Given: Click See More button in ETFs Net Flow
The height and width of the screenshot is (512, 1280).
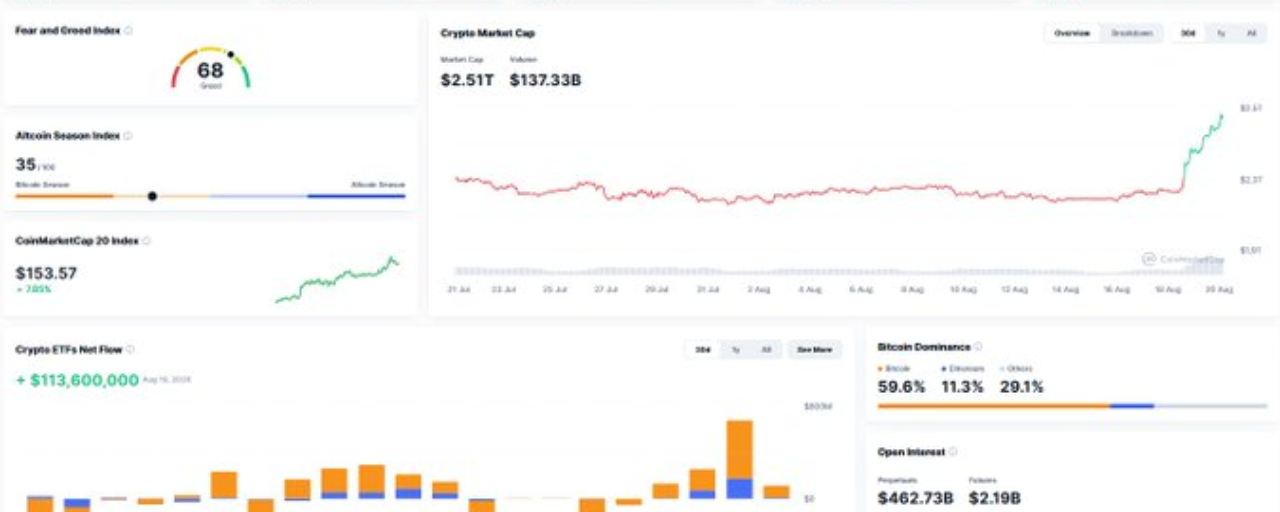Looking at the screenshot, I should pyautogui.click(x=815, y=350).
